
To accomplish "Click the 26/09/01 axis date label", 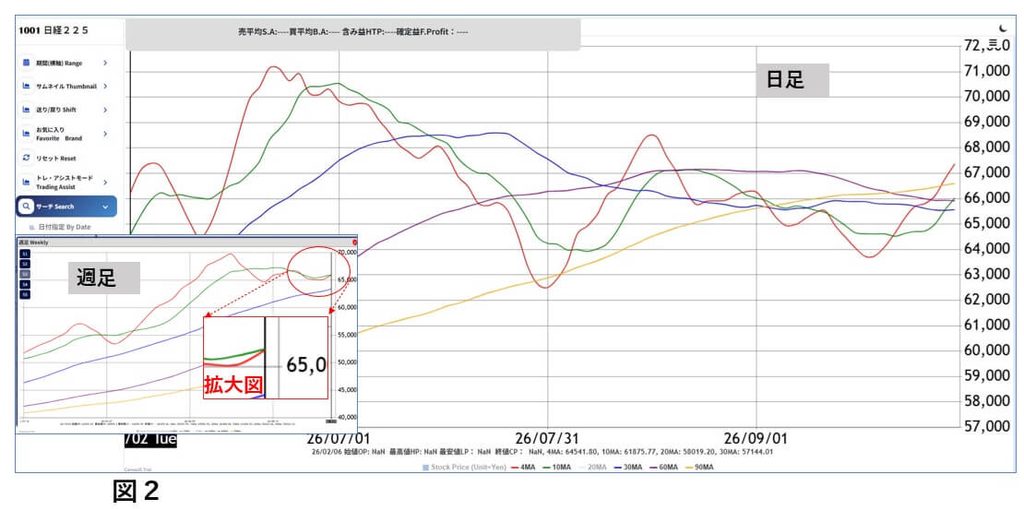I will [756, 436].
